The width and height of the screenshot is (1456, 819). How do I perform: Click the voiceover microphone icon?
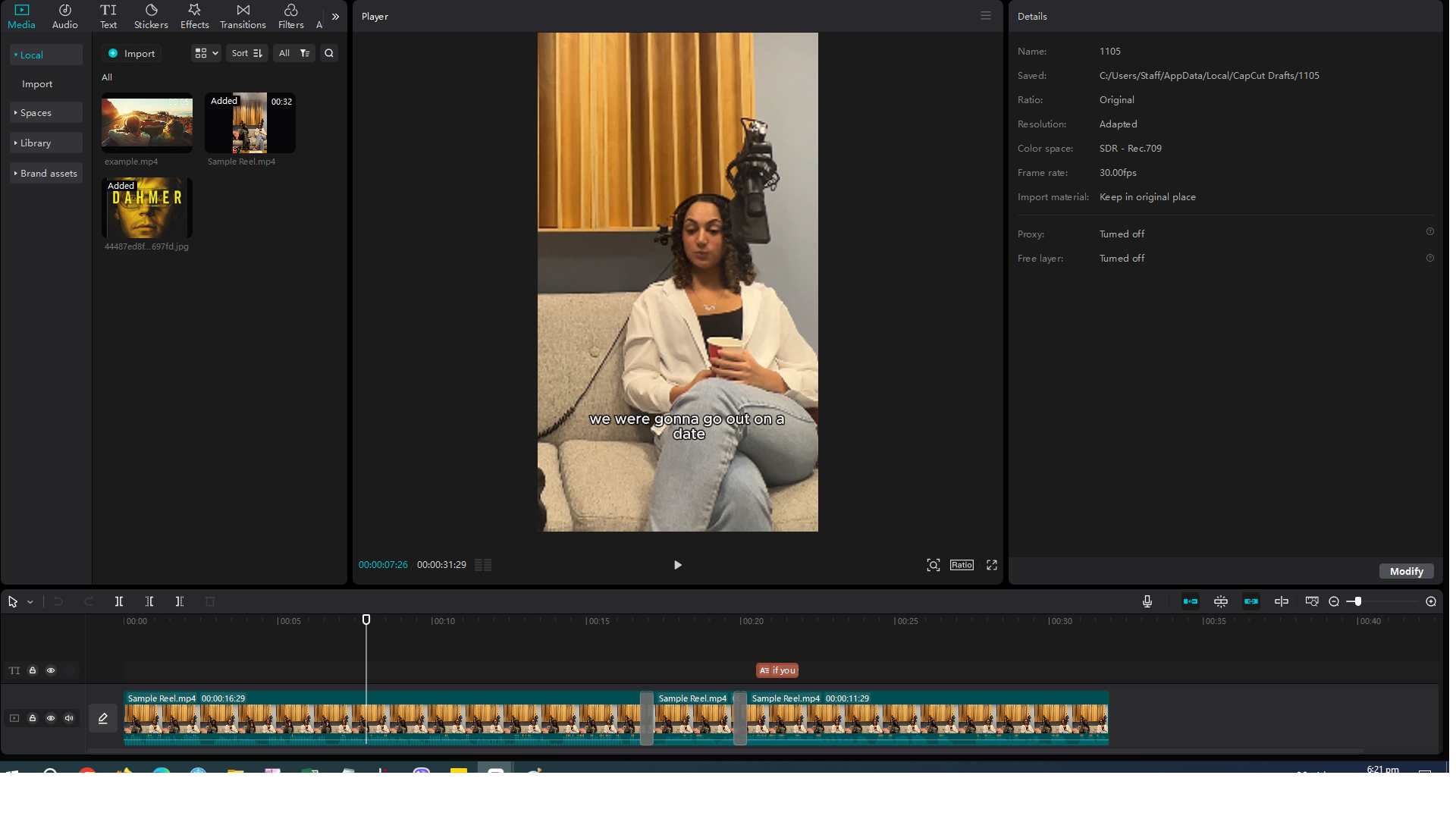(1147, 601)
